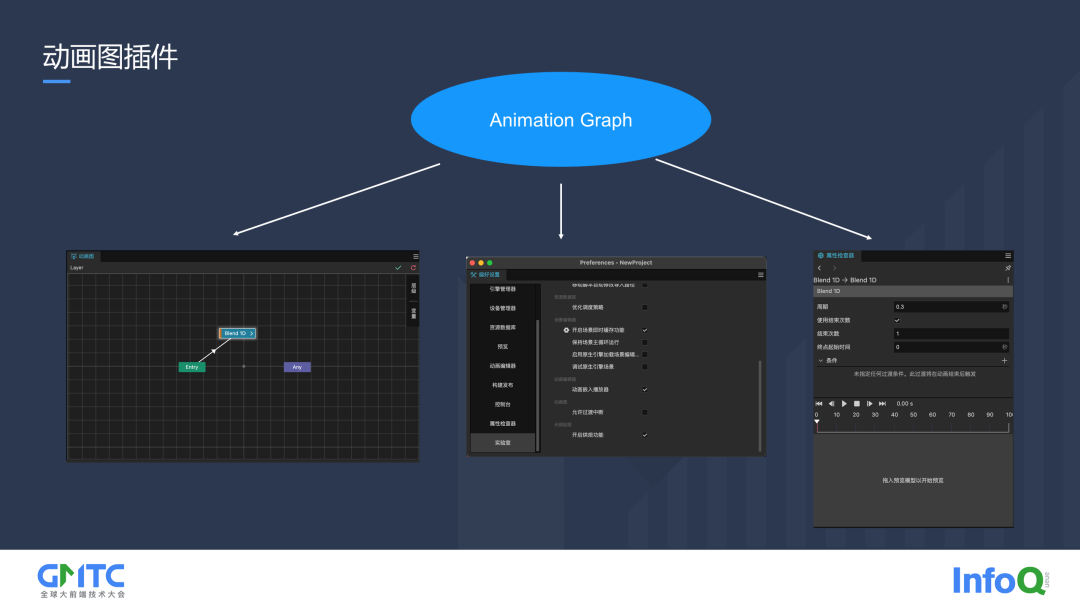
Task: Select 动画编辑器 in the preferences sidebar
Action: click(502, 366)
